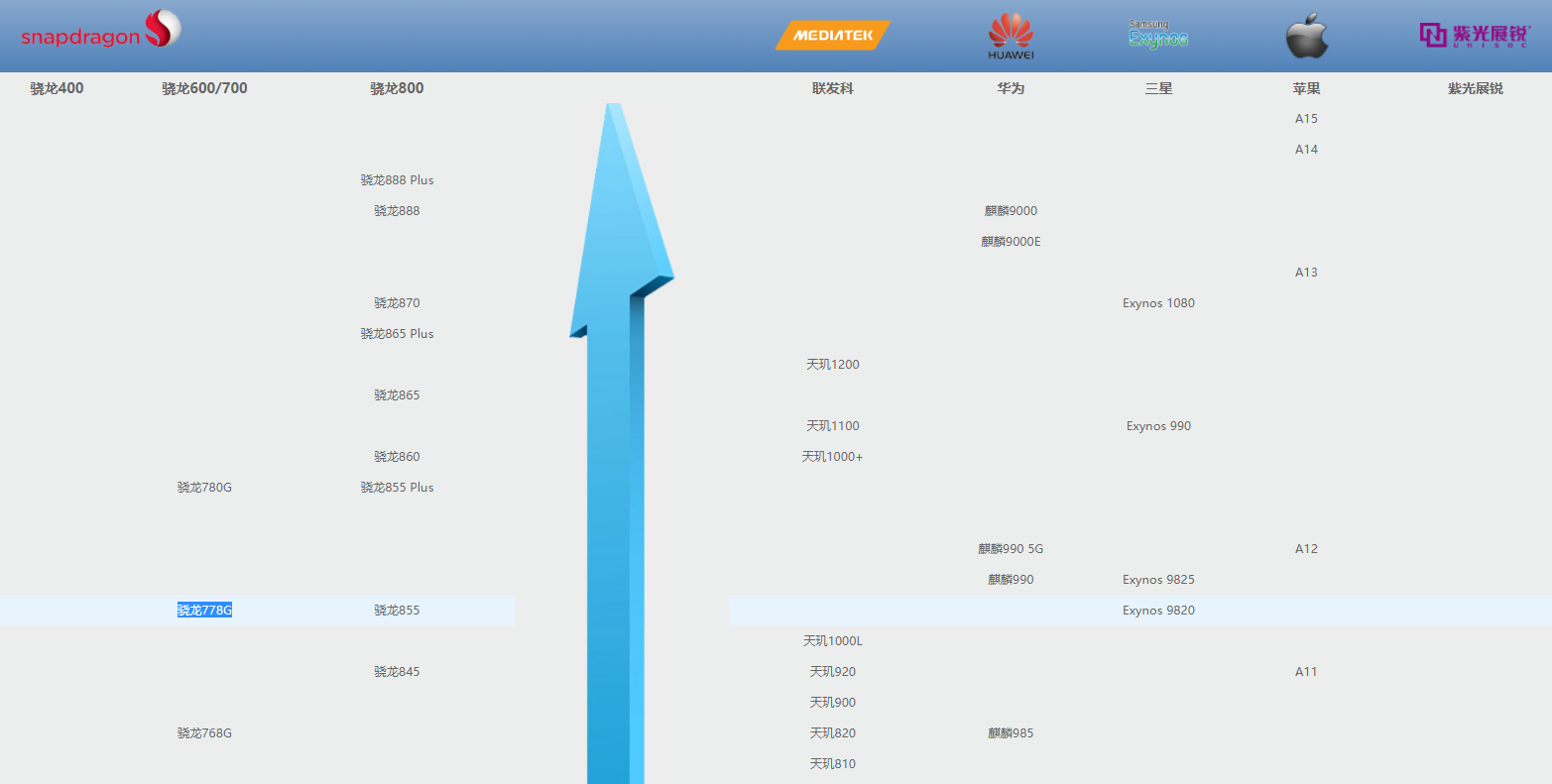Screen dimensions: 1552x784
Task: Select the 联发科 column header
Action: tap(833, 88)
